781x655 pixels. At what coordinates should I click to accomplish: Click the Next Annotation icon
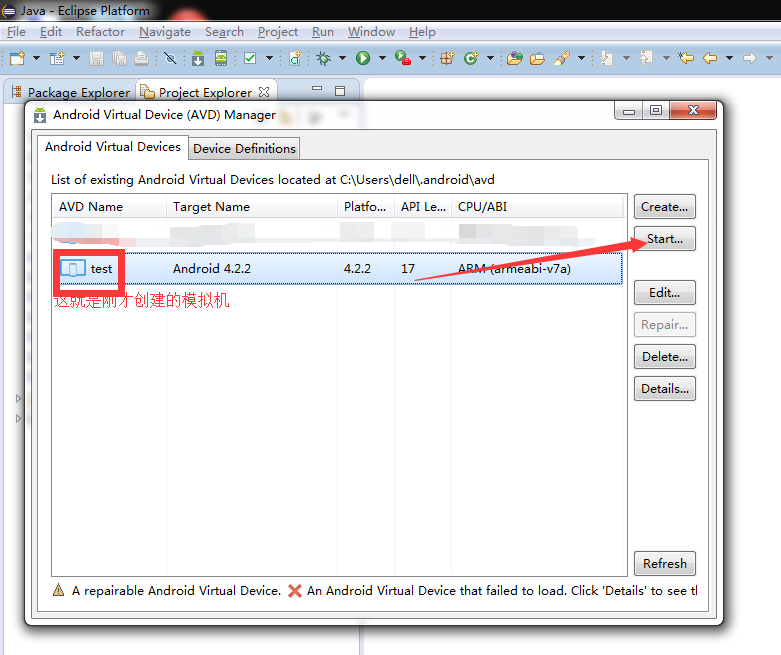[x=606, y=58]
